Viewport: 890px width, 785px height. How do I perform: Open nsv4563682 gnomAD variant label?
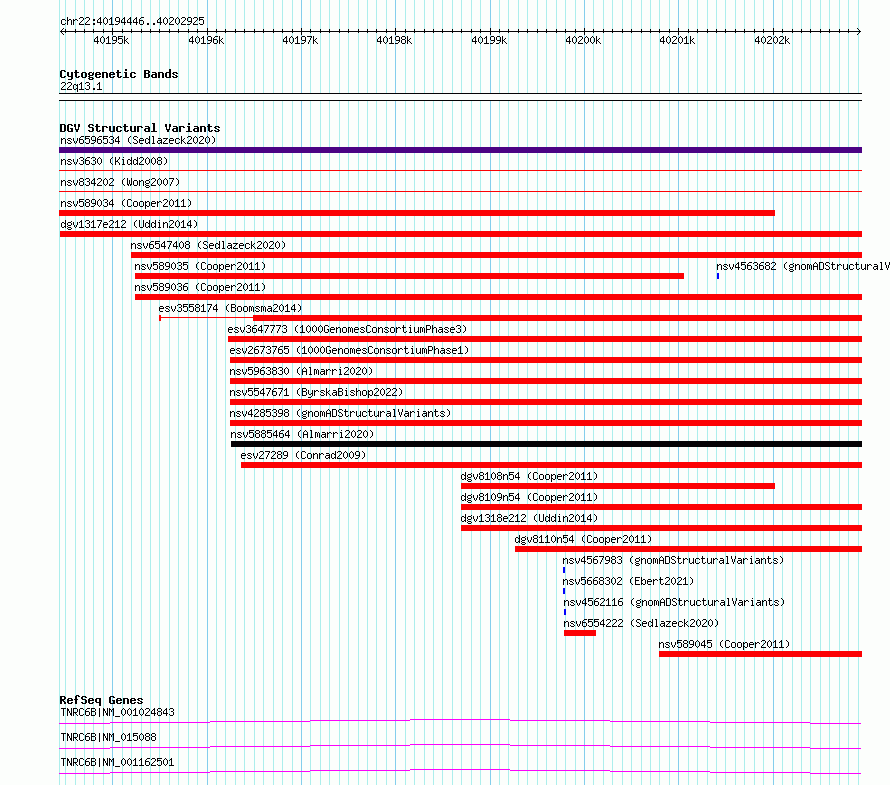click(x=803, y=266)
